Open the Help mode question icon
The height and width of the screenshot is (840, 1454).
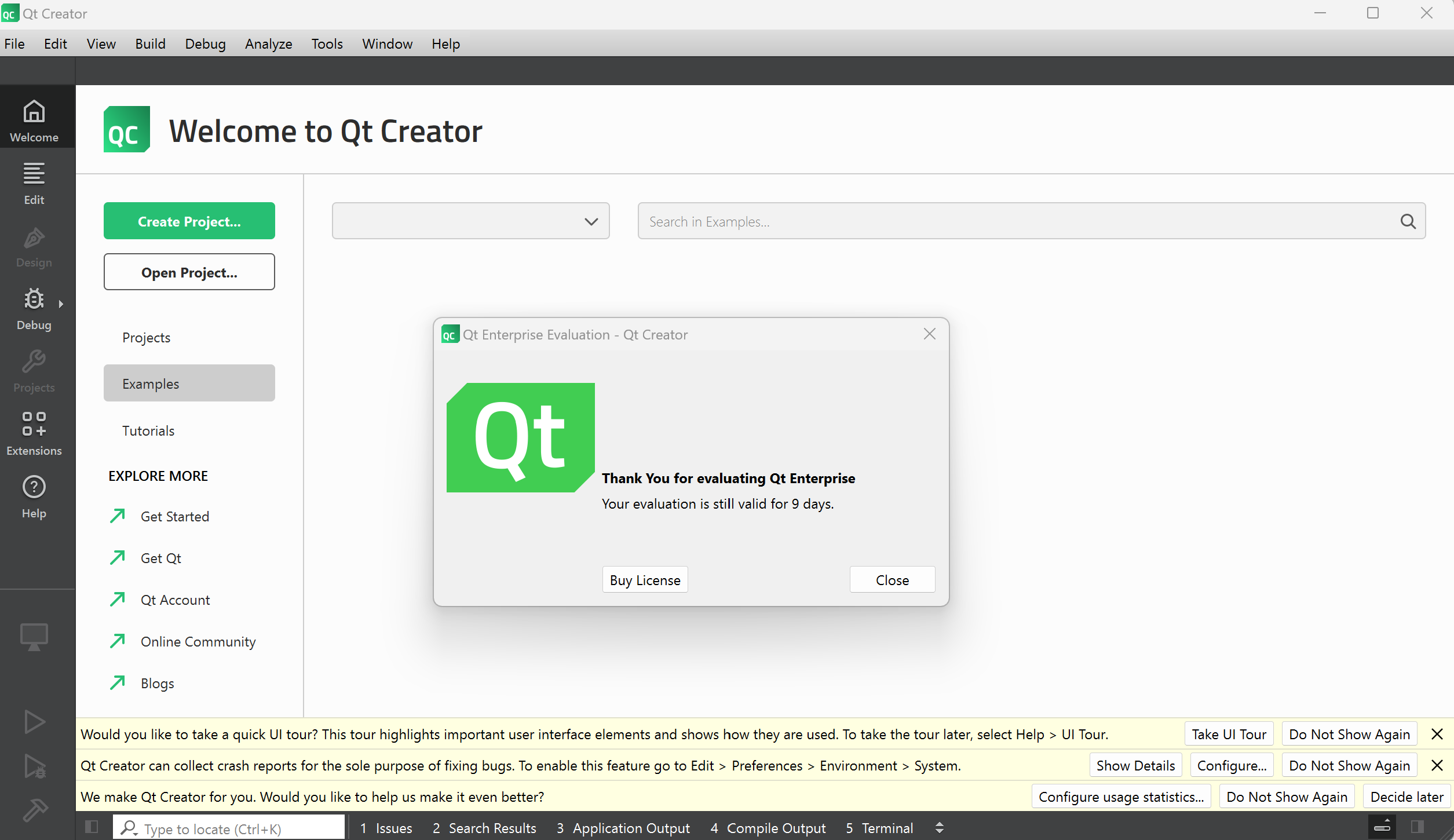coord(34,487)
